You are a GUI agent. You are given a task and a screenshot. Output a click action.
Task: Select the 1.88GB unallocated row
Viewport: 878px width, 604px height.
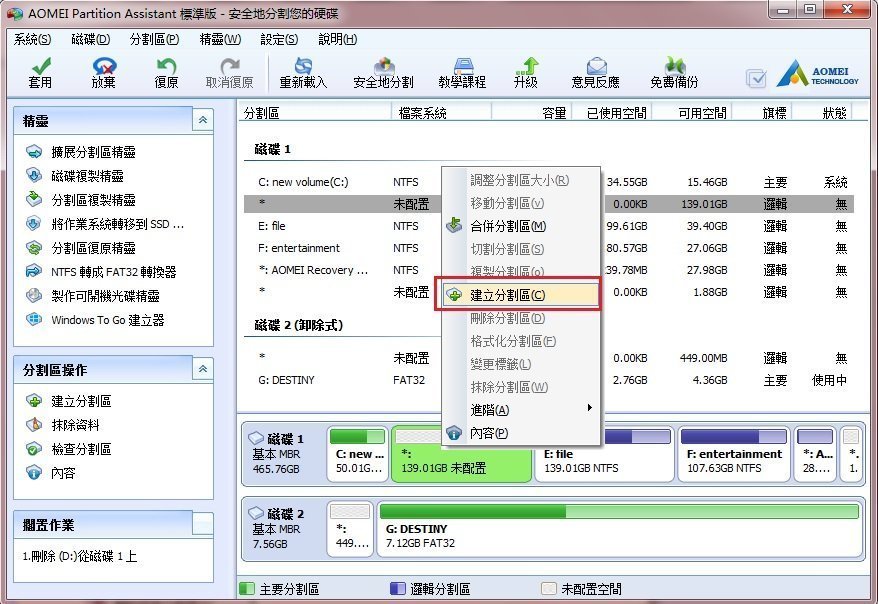click(x=549, y=292)
